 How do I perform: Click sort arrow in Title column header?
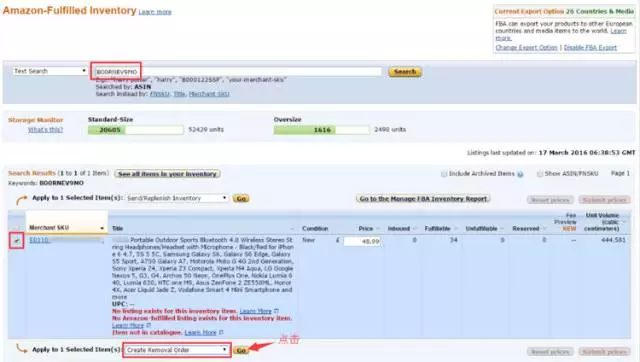(x=292, y=229)
